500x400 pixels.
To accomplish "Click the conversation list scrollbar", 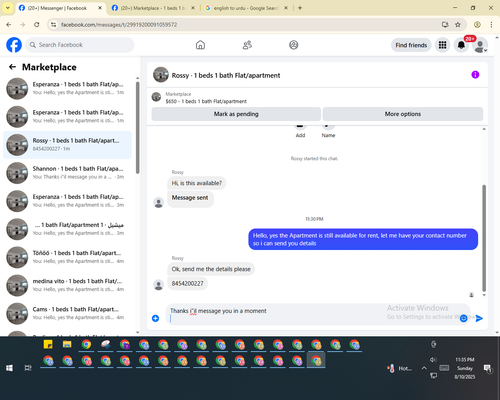I will [x=137, y=127].
